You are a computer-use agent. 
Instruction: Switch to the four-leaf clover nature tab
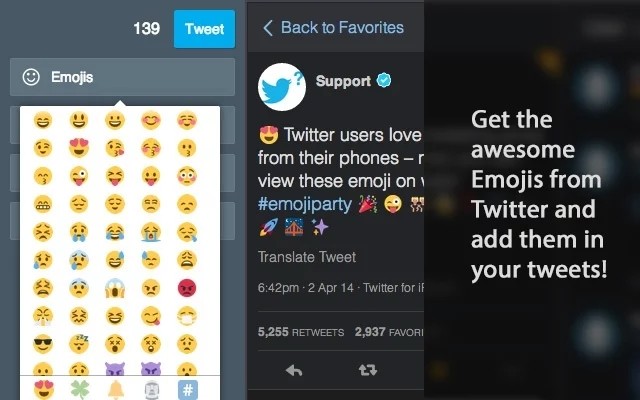click(x=80, y=389)
